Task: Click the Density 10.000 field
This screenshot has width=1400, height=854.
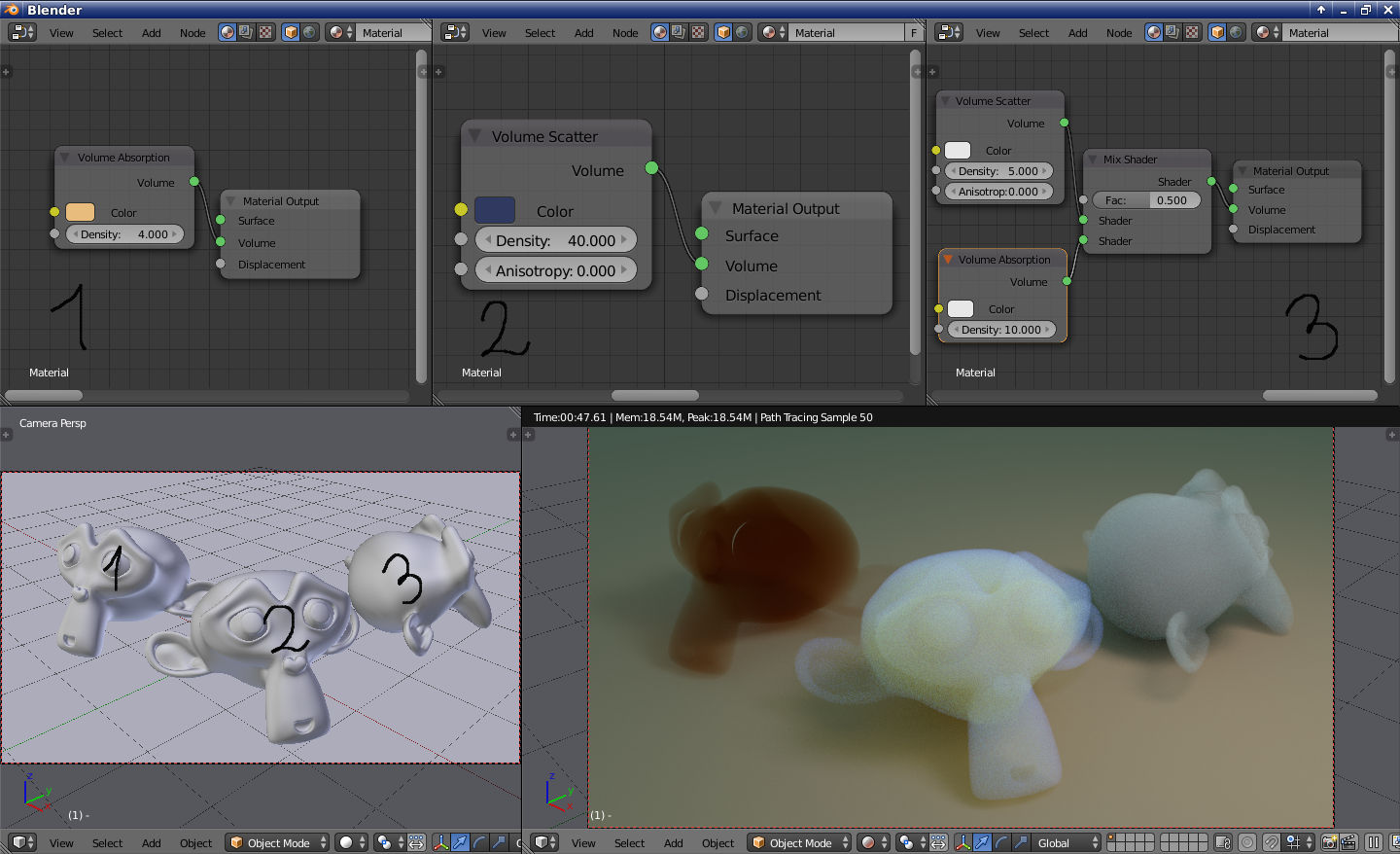Action: tap(1001, 330)
